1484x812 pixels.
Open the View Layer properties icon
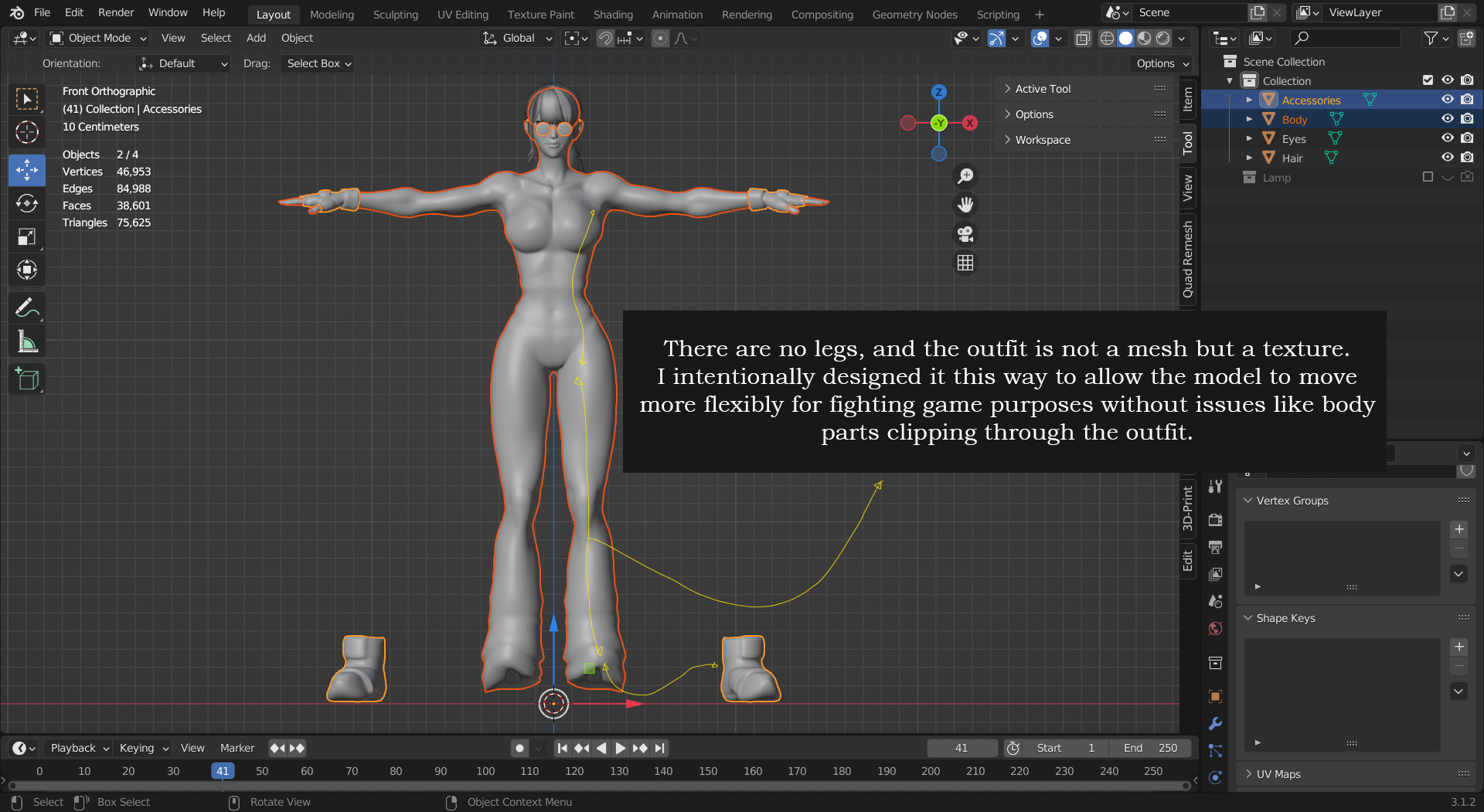click(x=1215, y=574)
